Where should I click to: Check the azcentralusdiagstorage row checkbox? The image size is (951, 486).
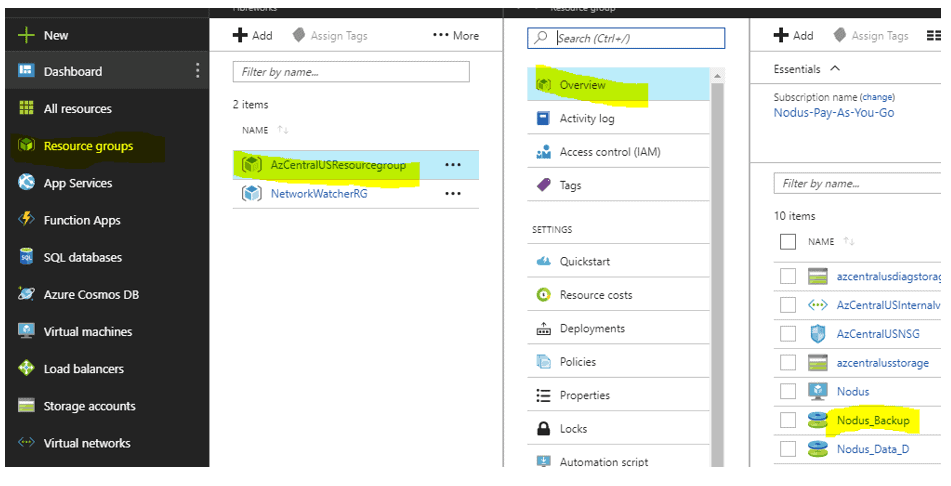[x=787, y=276]
